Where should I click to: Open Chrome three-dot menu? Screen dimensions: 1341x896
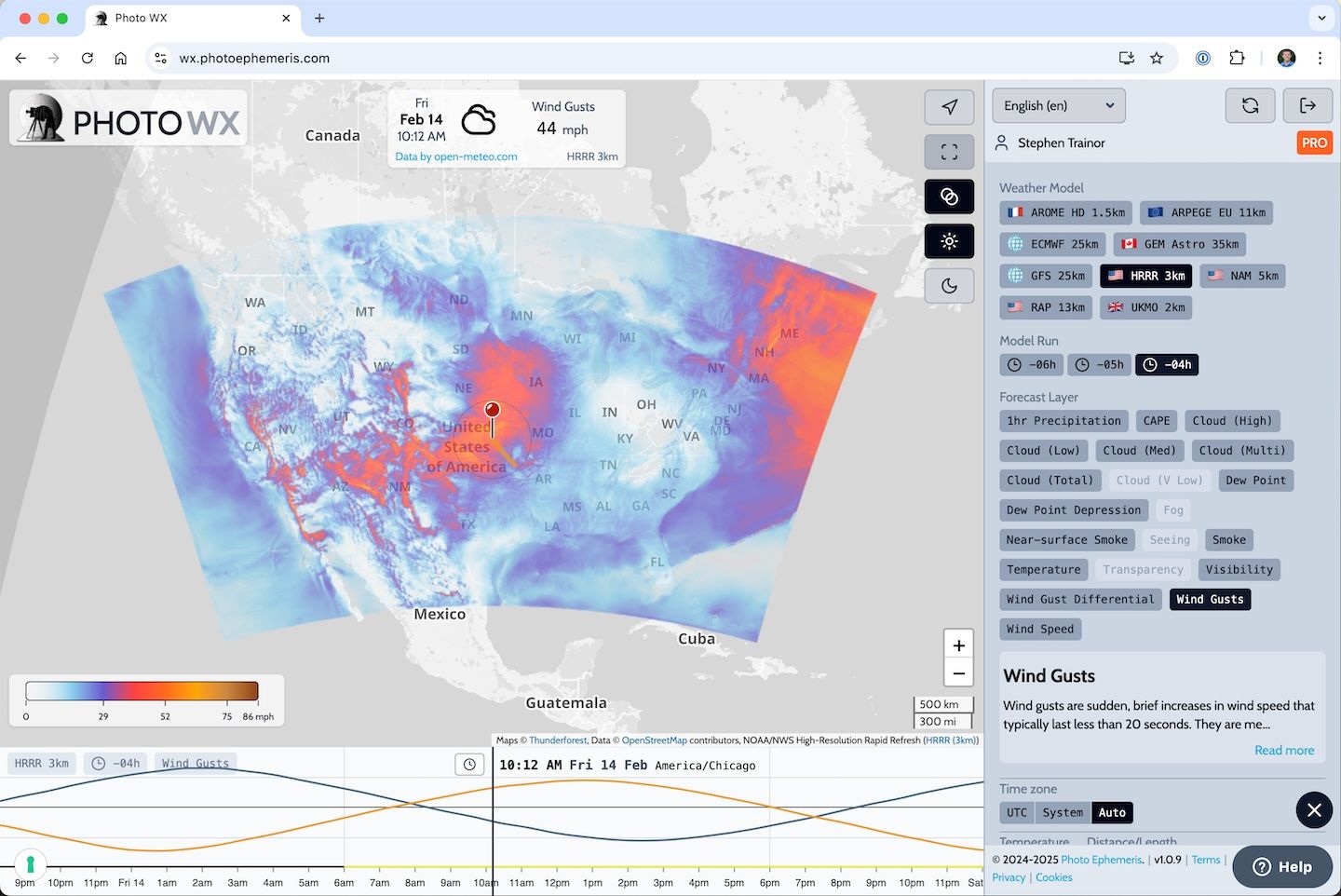pos(1320,58)
